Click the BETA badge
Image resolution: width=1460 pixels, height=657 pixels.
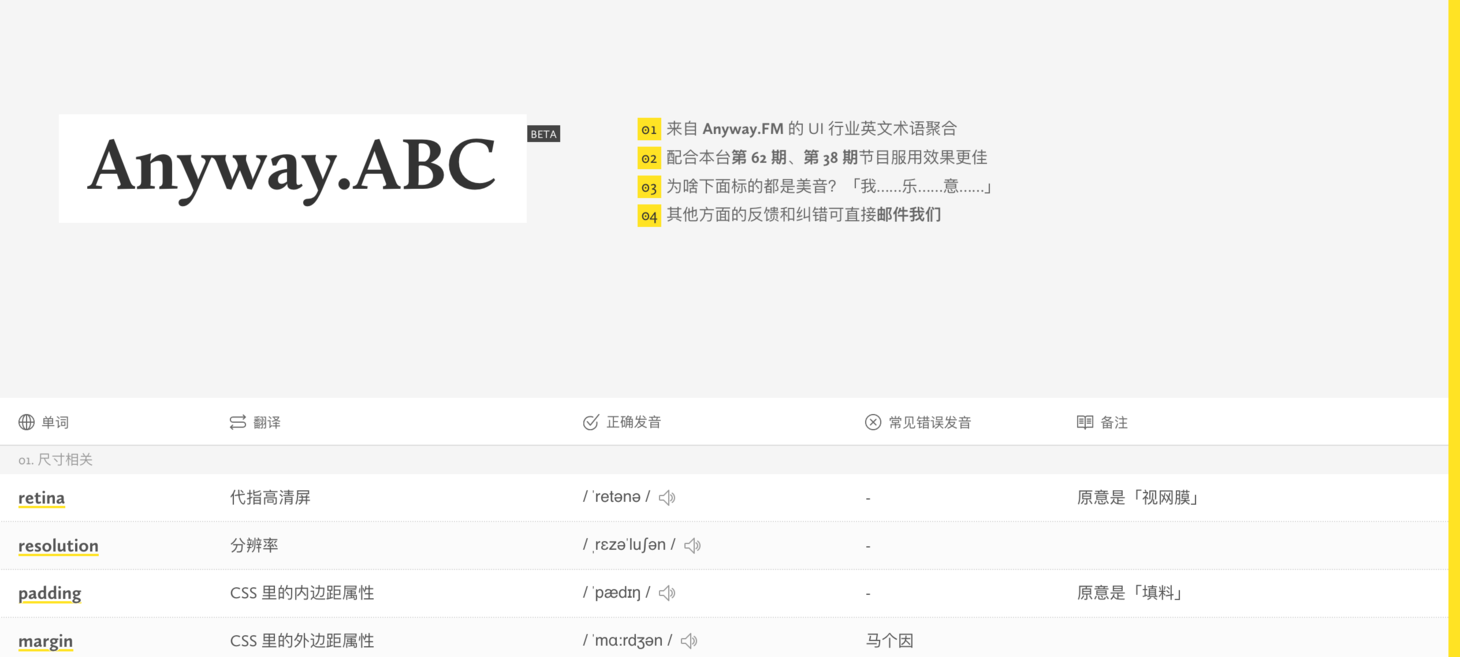(544, 134)
